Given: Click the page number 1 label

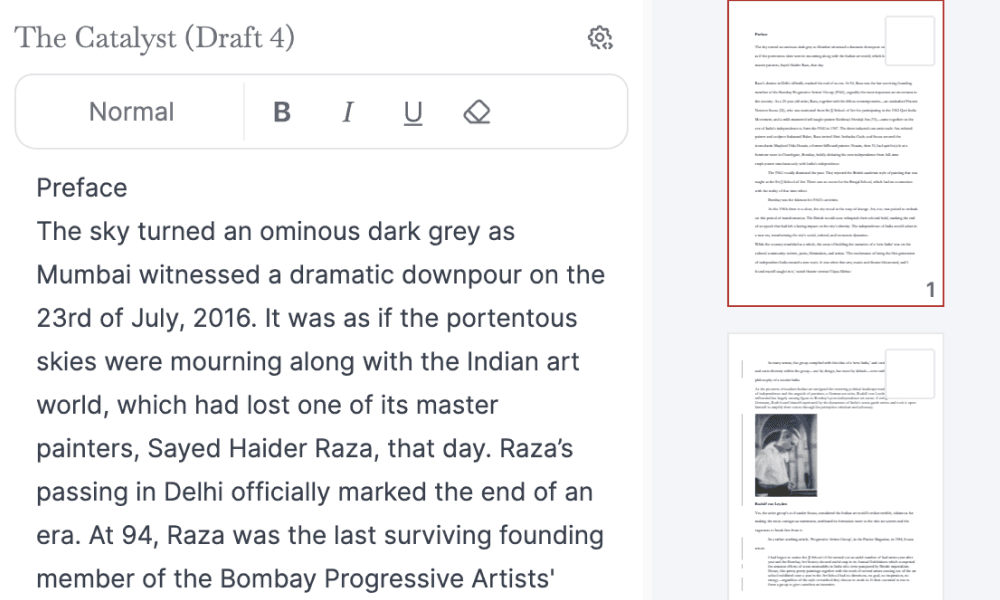Looking at the screenshot, I should [x=930, y=290].
